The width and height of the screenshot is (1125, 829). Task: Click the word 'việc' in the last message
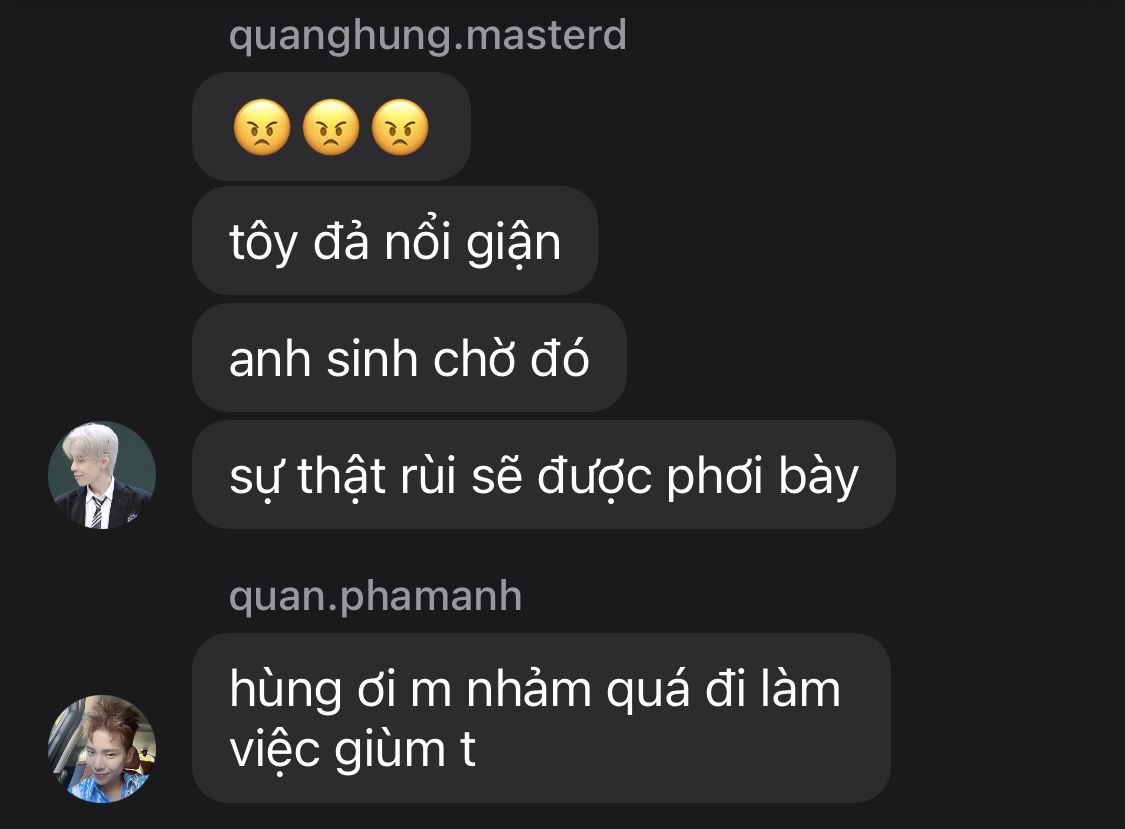(276, 751)
